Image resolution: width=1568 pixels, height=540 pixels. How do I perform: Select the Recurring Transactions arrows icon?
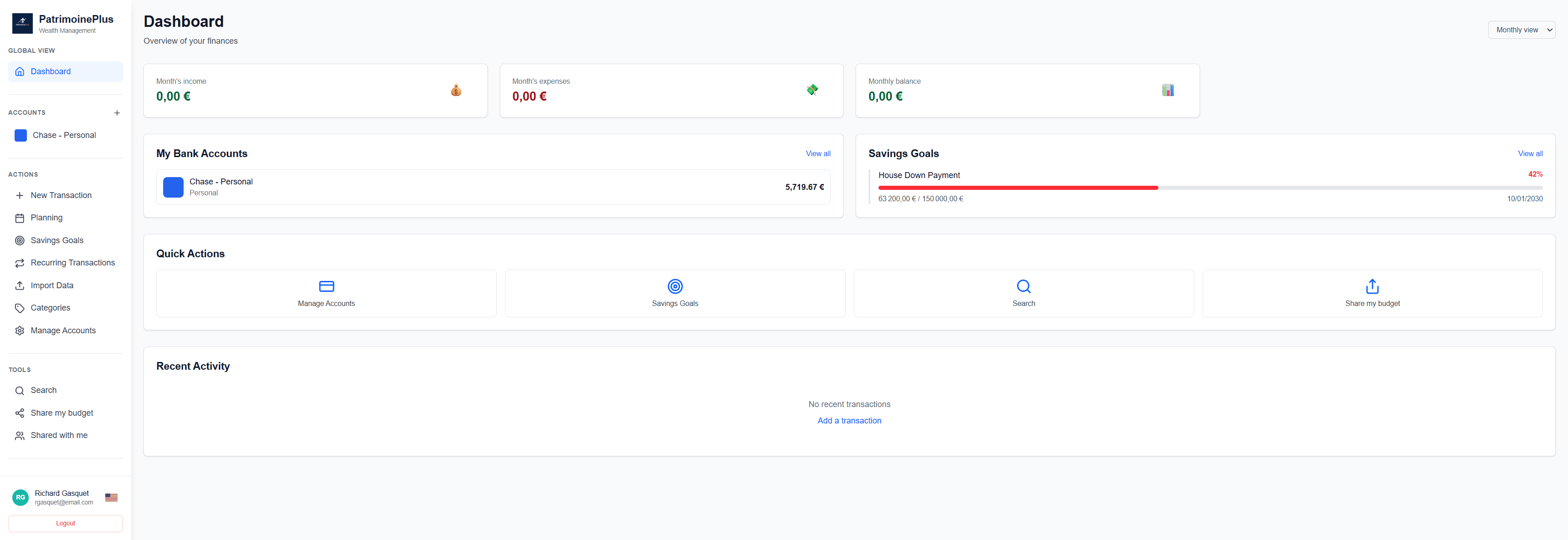click(20, 263)
